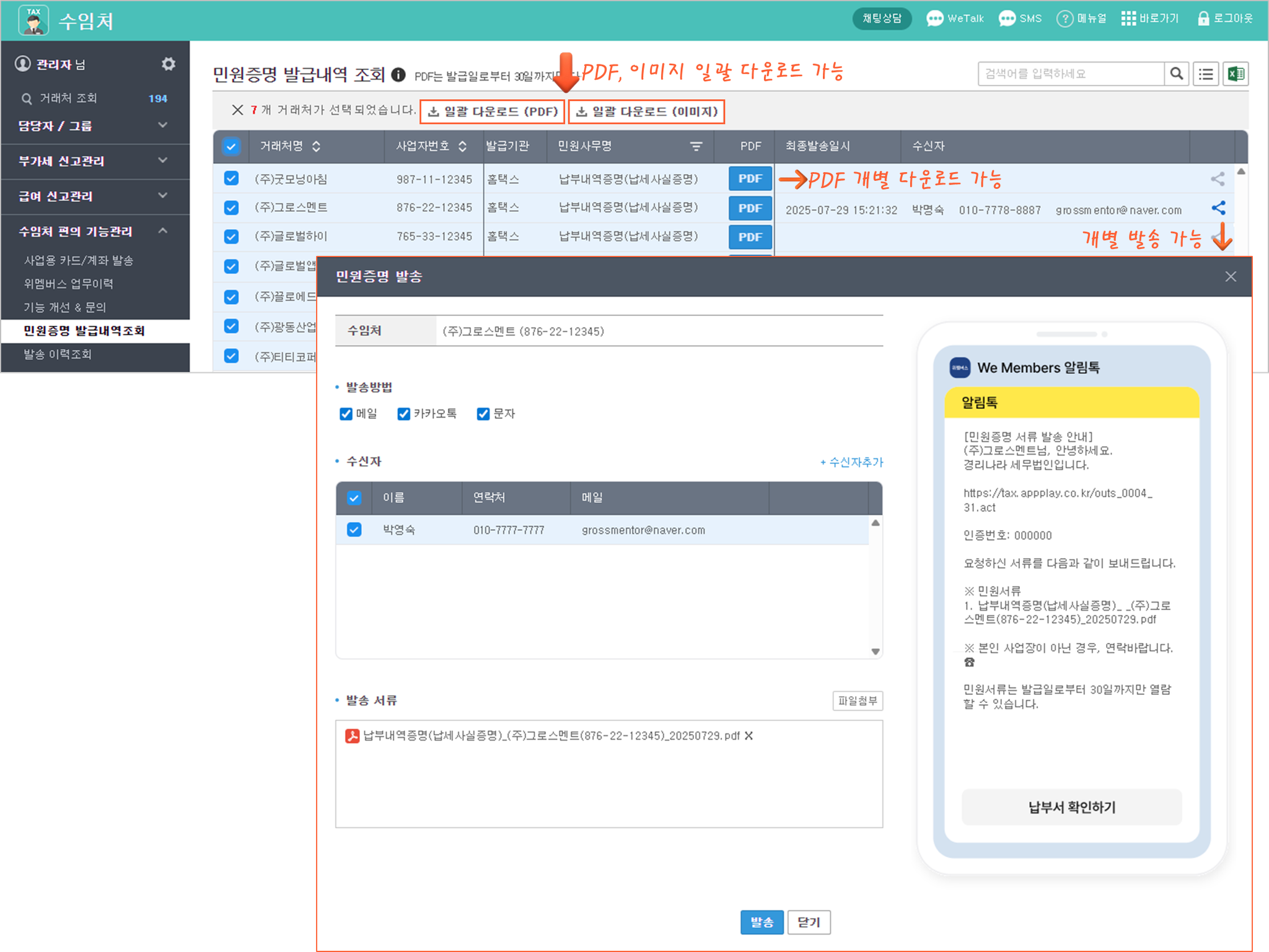Screen dimensions: 1269x952
Task: Click share icon for (주)그로스멘트 row
Action: 1218,208
